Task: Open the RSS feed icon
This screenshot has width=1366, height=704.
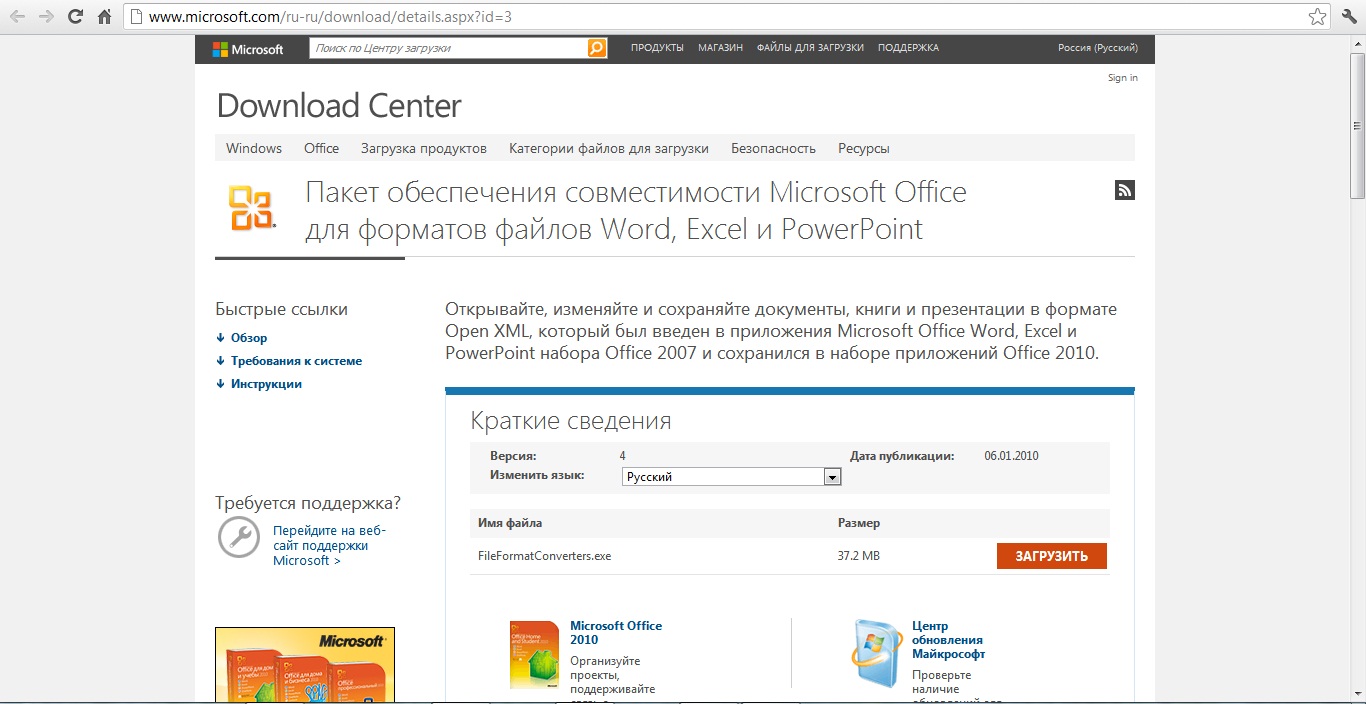Action: [1125, 190]
